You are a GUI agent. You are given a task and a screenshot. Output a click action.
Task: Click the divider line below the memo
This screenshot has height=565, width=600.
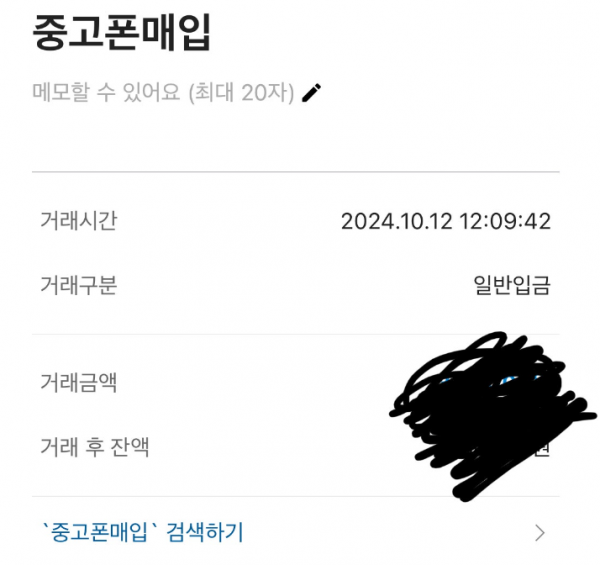296,172
